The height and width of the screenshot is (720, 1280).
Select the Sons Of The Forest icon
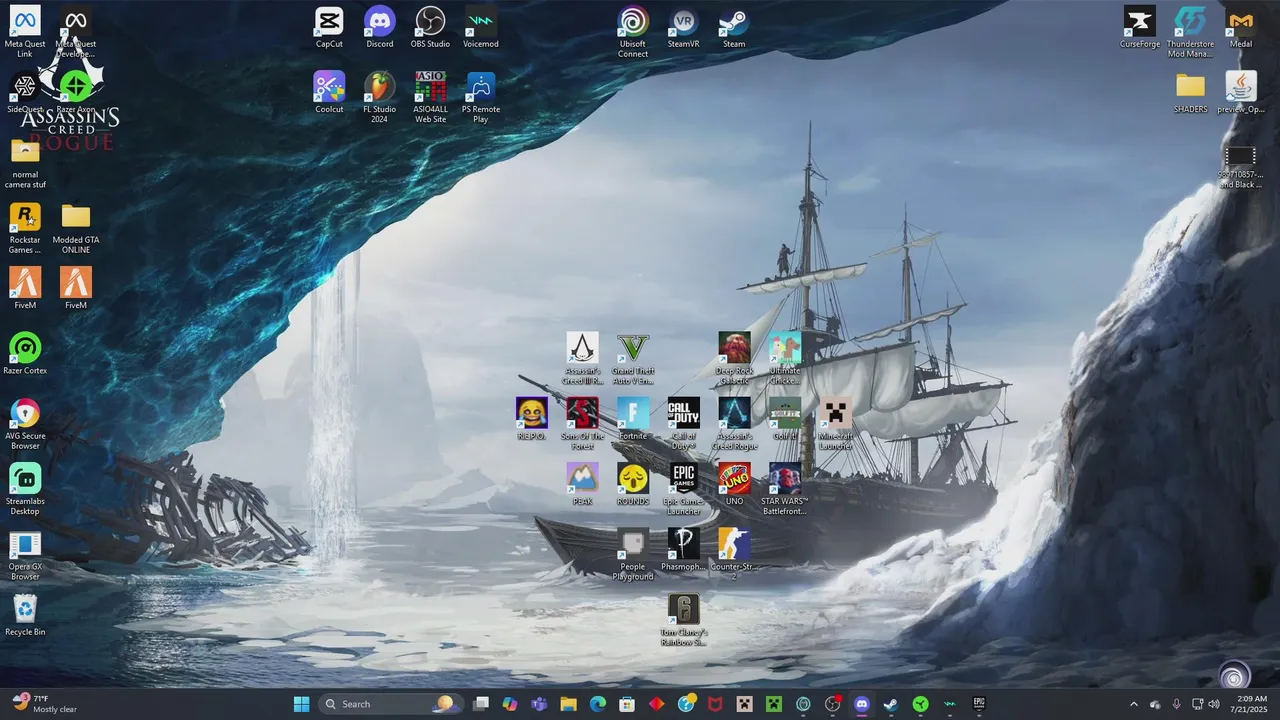pos(582,425)
